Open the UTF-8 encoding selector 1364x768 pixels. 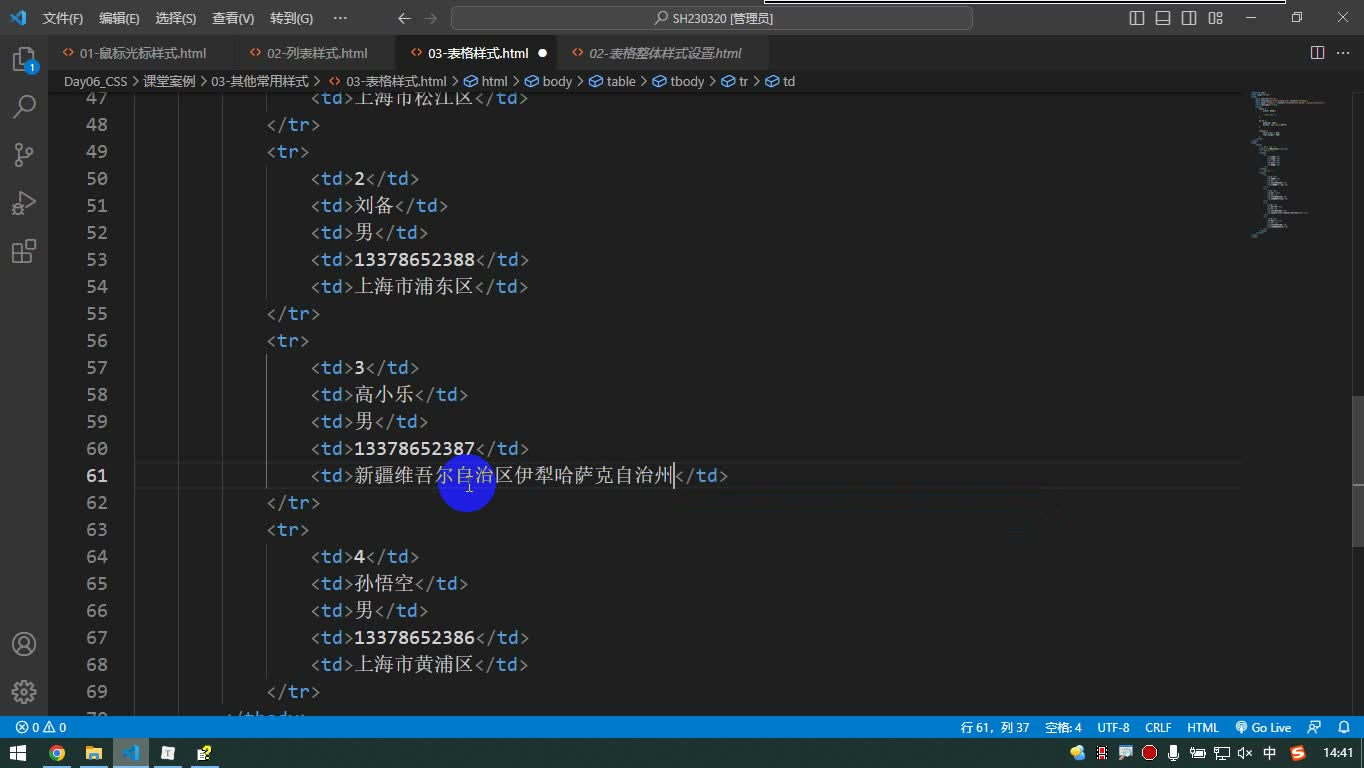[x=1113, y=728]
